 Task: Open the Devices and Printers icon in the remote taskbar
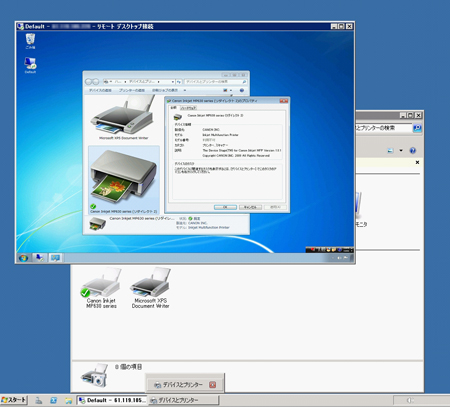pyautogui.click(x=55, y=258)
